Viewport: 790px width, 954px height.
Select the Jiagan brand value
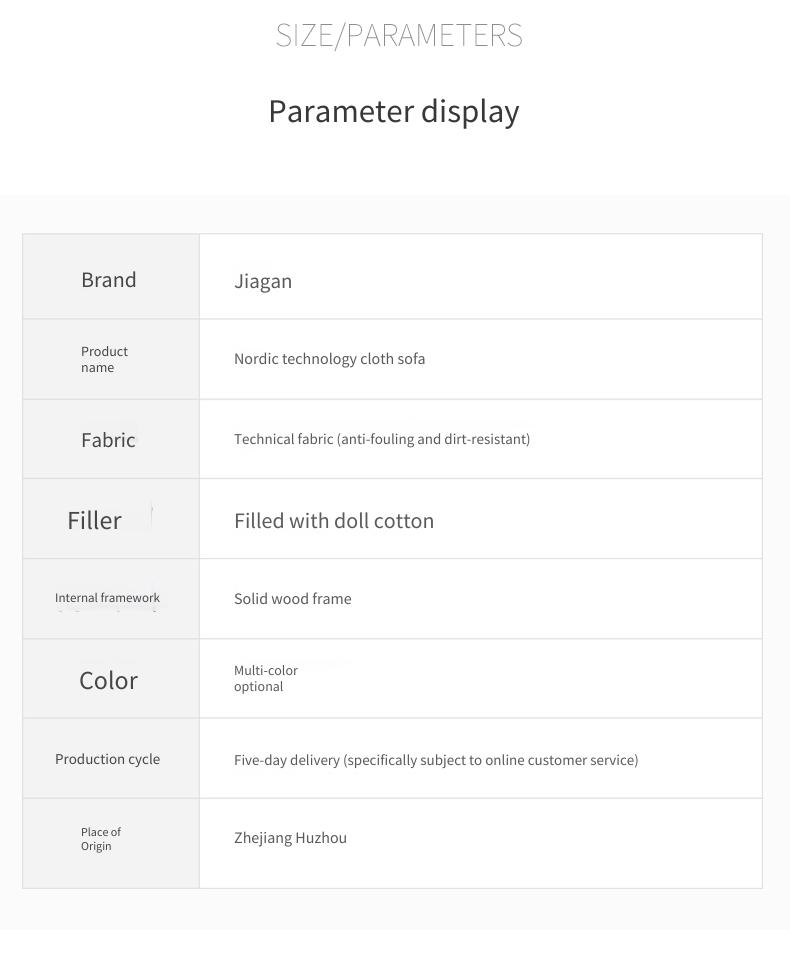263,281
